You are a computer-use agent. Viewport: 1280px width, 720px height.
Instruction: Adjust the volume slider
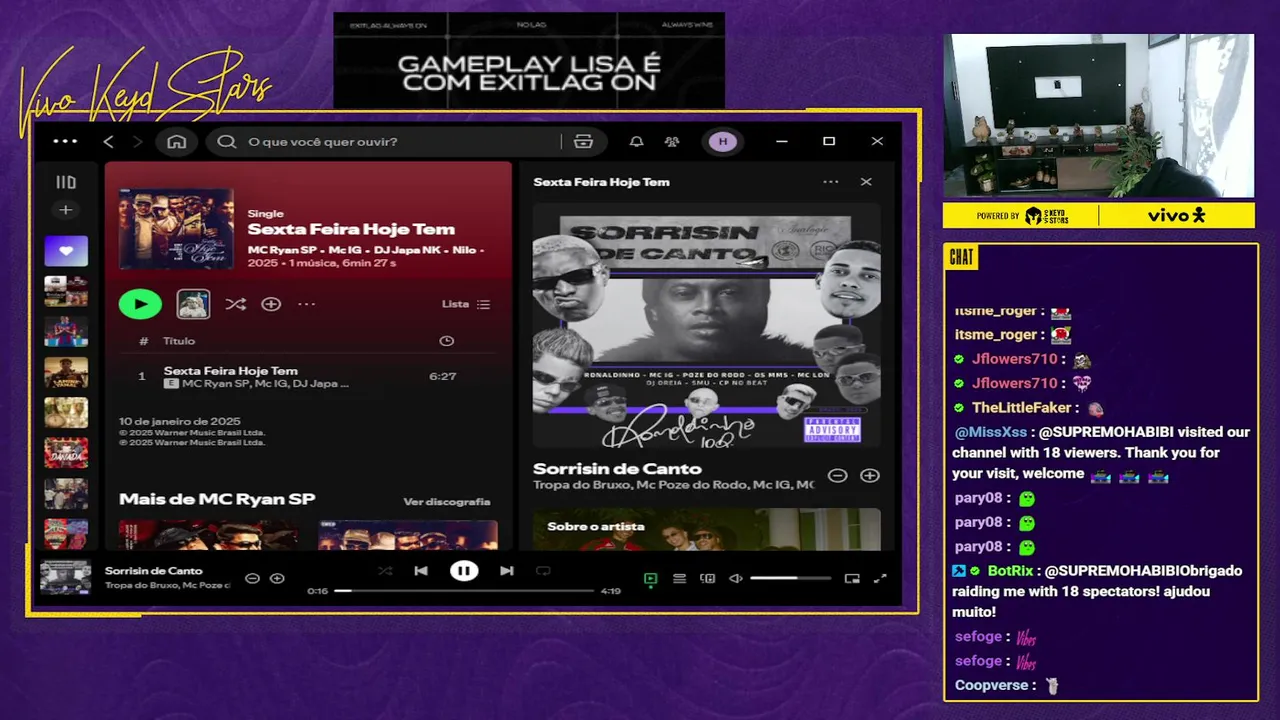pos(790,578)
